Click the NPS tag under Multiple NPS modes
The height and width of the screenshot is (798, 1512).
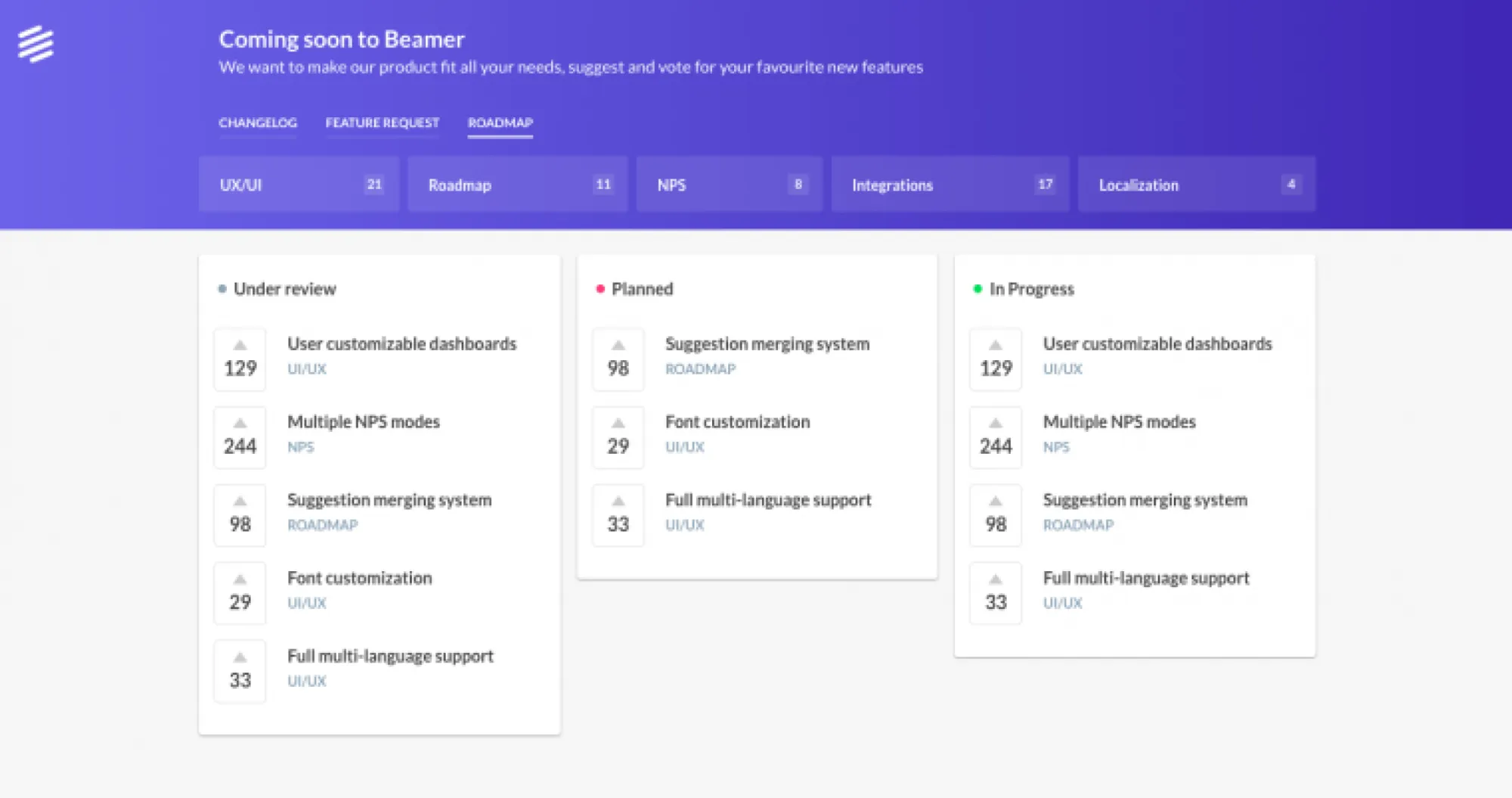tap(302, 447)
